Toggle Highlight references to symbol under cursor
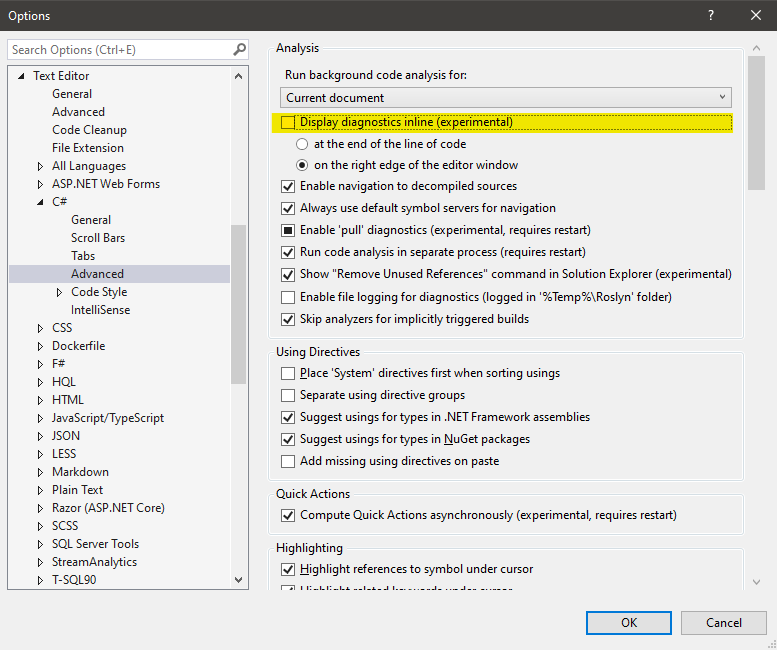777x650 pixels. [288, 569]
